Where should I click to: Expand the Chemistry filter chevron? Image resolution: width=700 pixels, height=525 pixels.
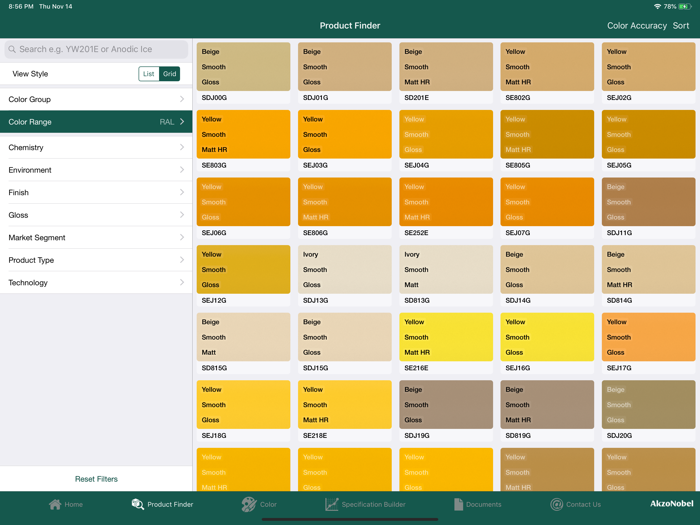182,147
